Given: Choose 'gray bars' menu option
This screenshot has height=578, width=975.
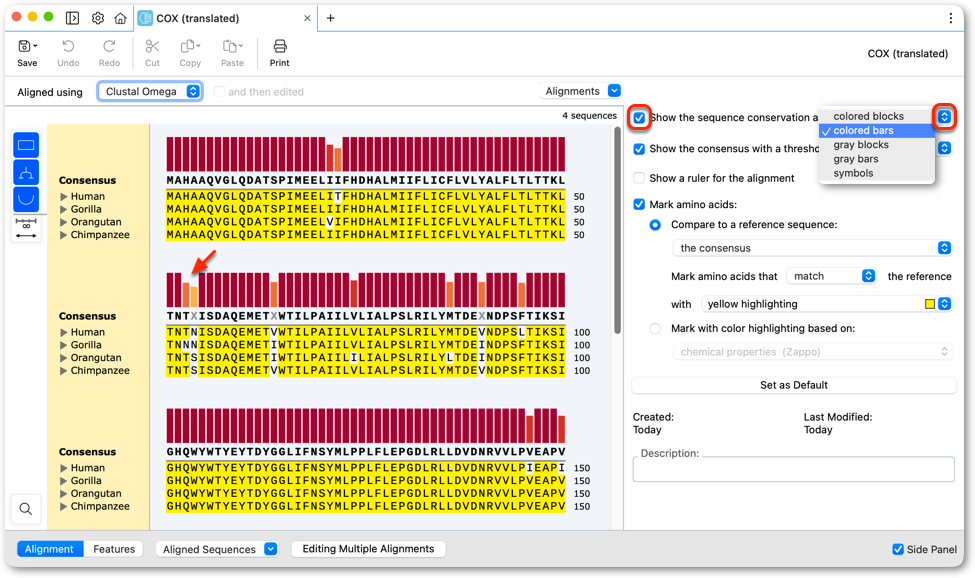Looking at the screenshot, I should 876,159.
